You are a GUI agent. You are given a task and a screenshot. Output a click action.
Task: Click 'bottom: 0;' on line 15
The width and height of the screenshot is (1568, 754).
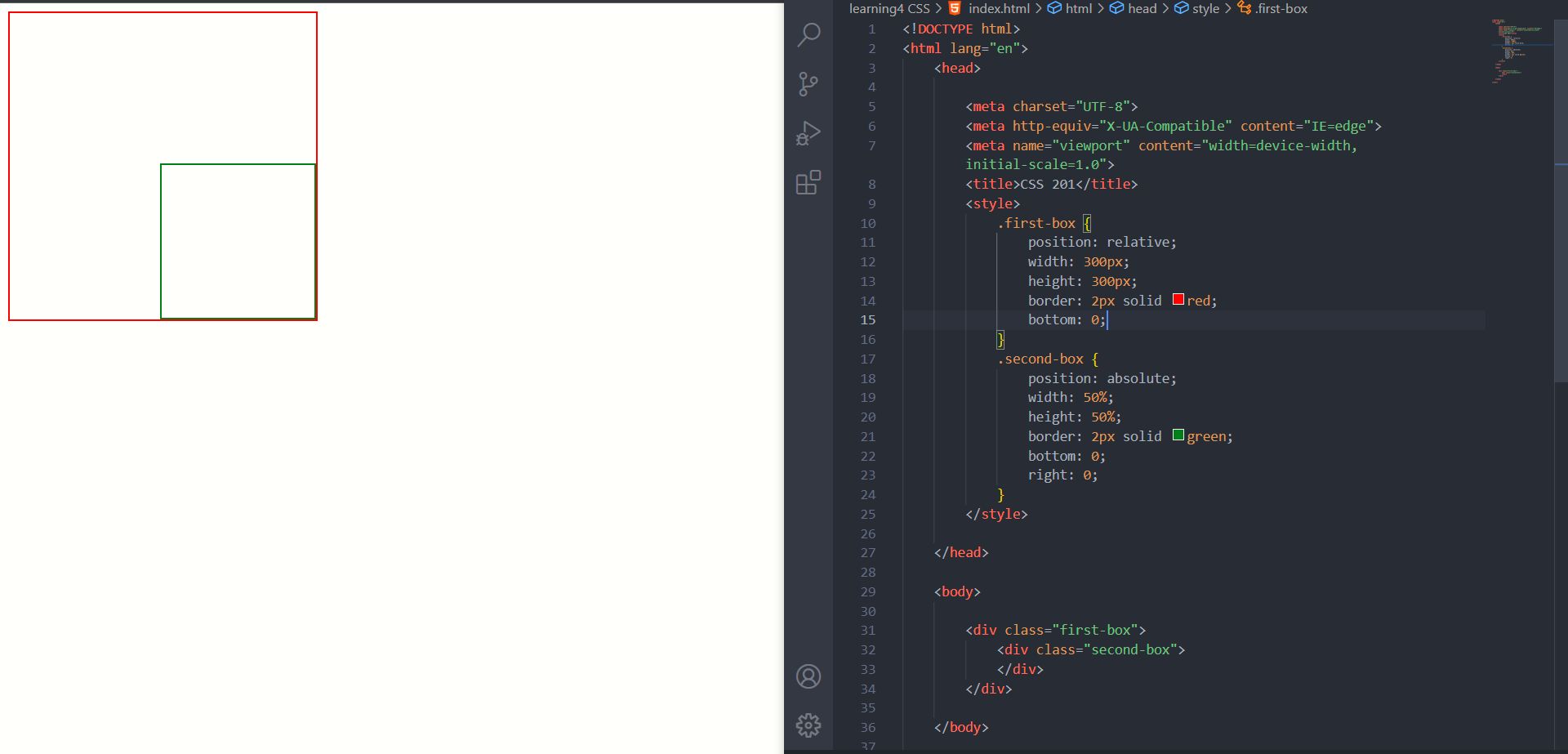coord(1067,320)
